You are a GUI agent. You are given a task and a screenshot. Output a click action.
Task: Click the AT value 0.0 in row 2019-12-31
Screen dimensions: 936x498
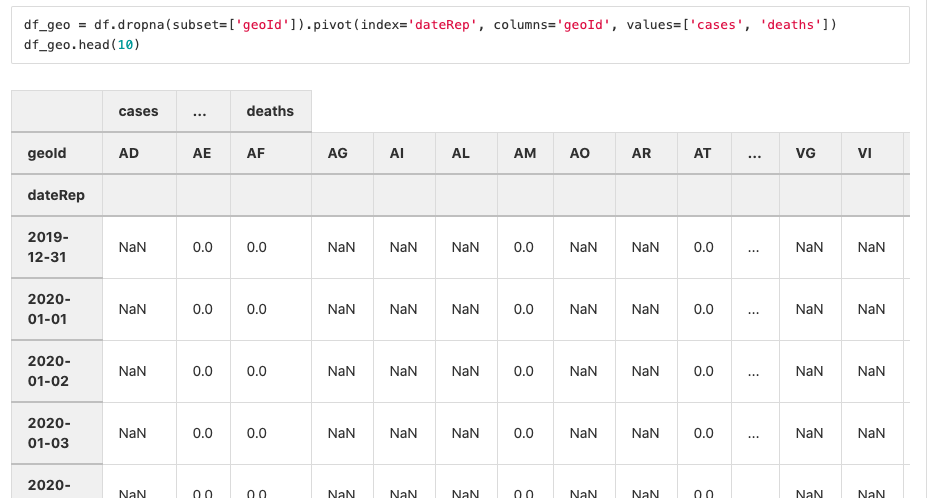click(x=704, y=247)
